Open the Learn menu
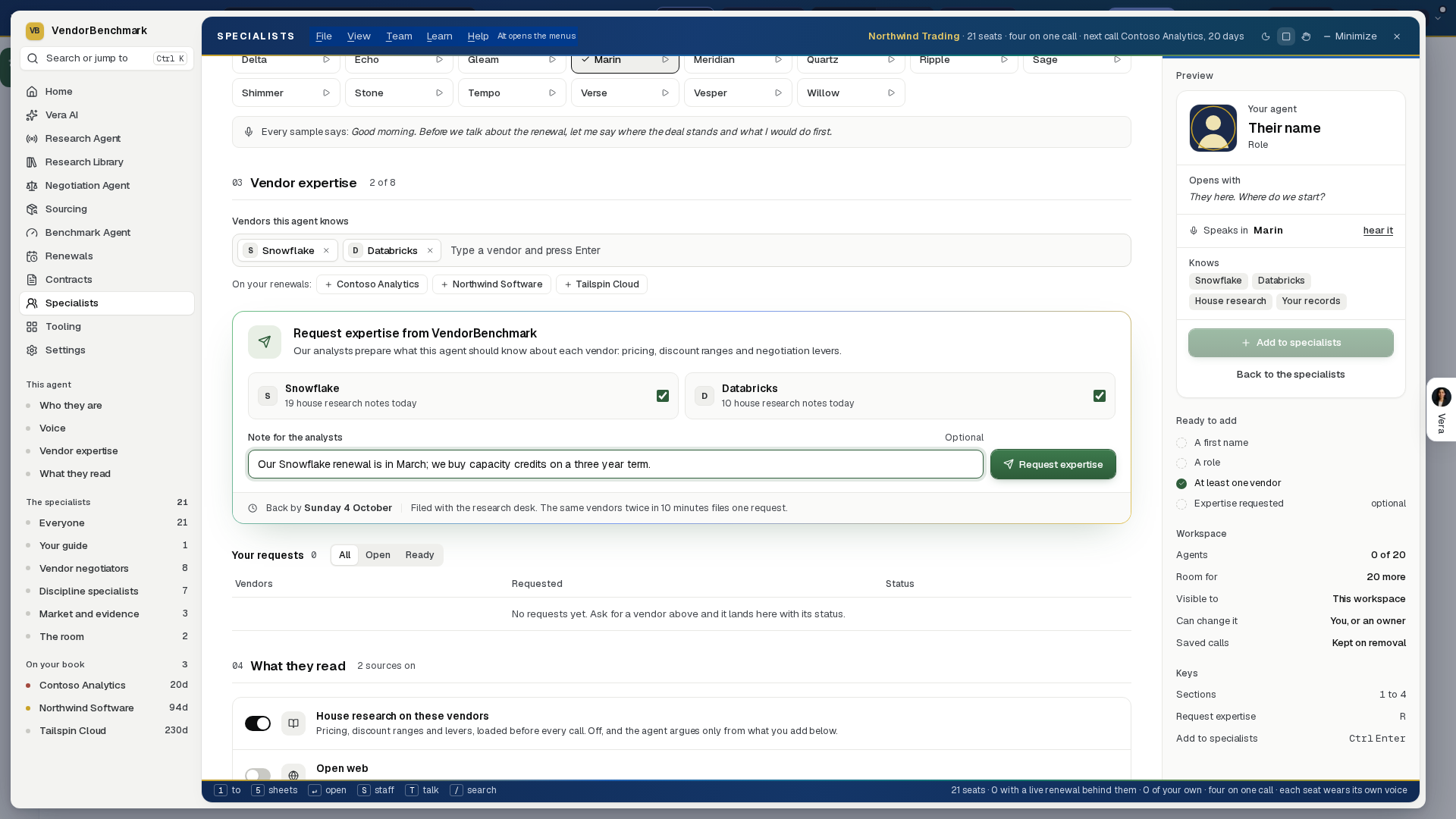Viewport: 1456px width, 819px height. point(440,36)
